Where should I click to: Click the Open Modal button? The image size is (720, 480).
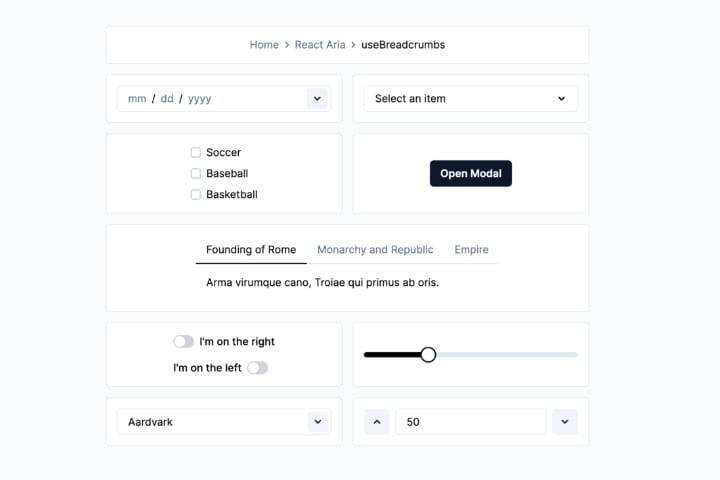click(470, 173)
